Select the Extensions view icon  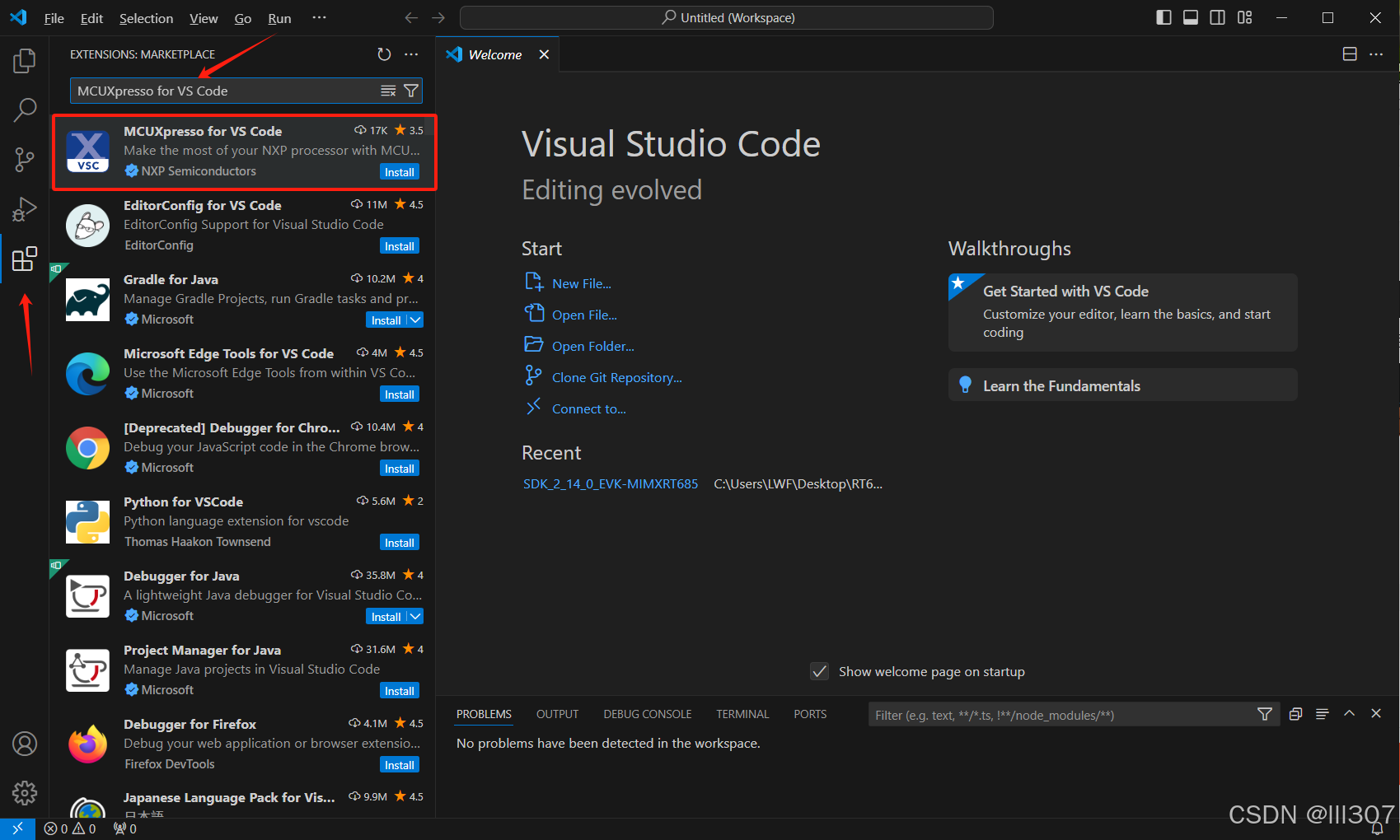coord(25,259)
